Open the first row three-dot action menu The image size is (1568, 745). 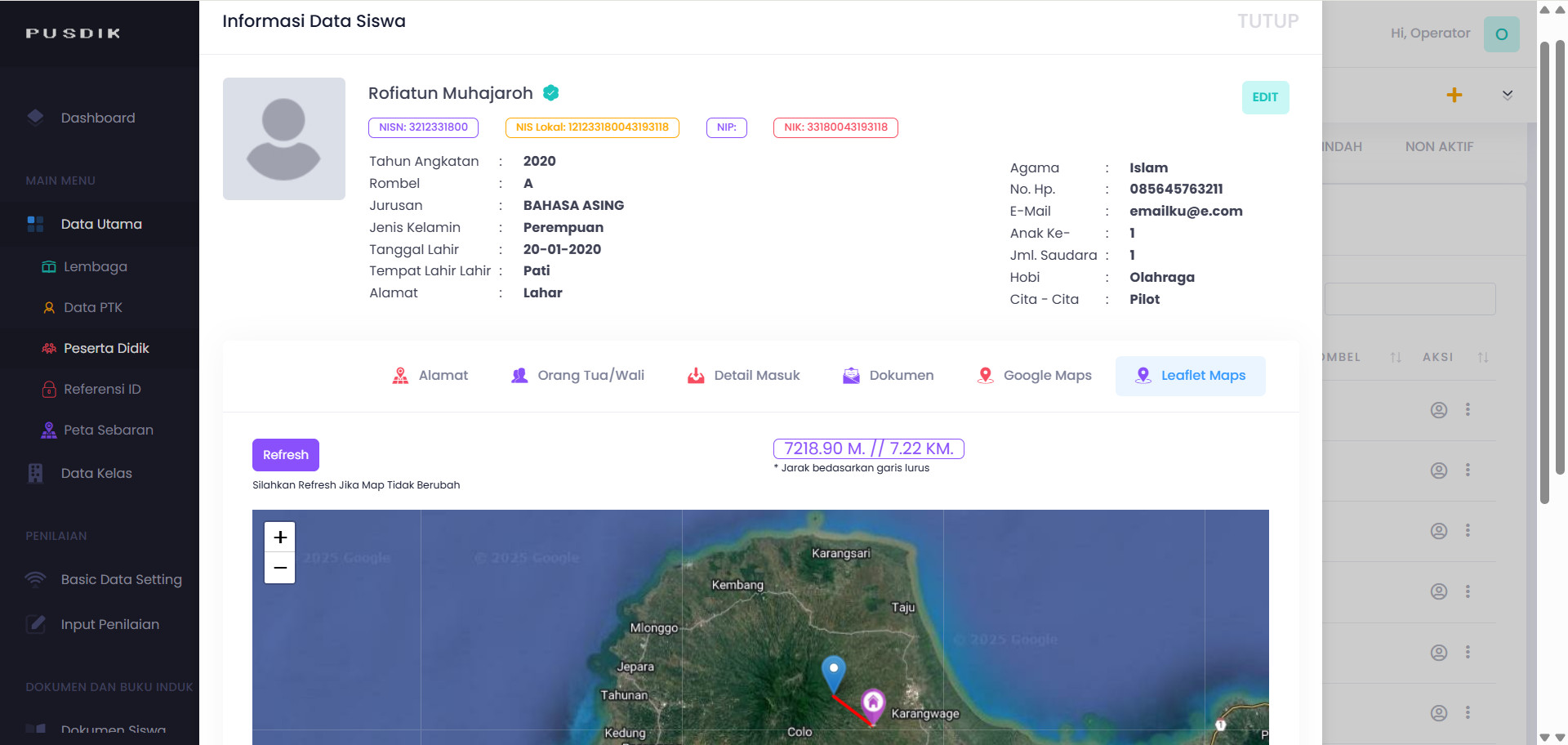click(x=1468, y=410)
